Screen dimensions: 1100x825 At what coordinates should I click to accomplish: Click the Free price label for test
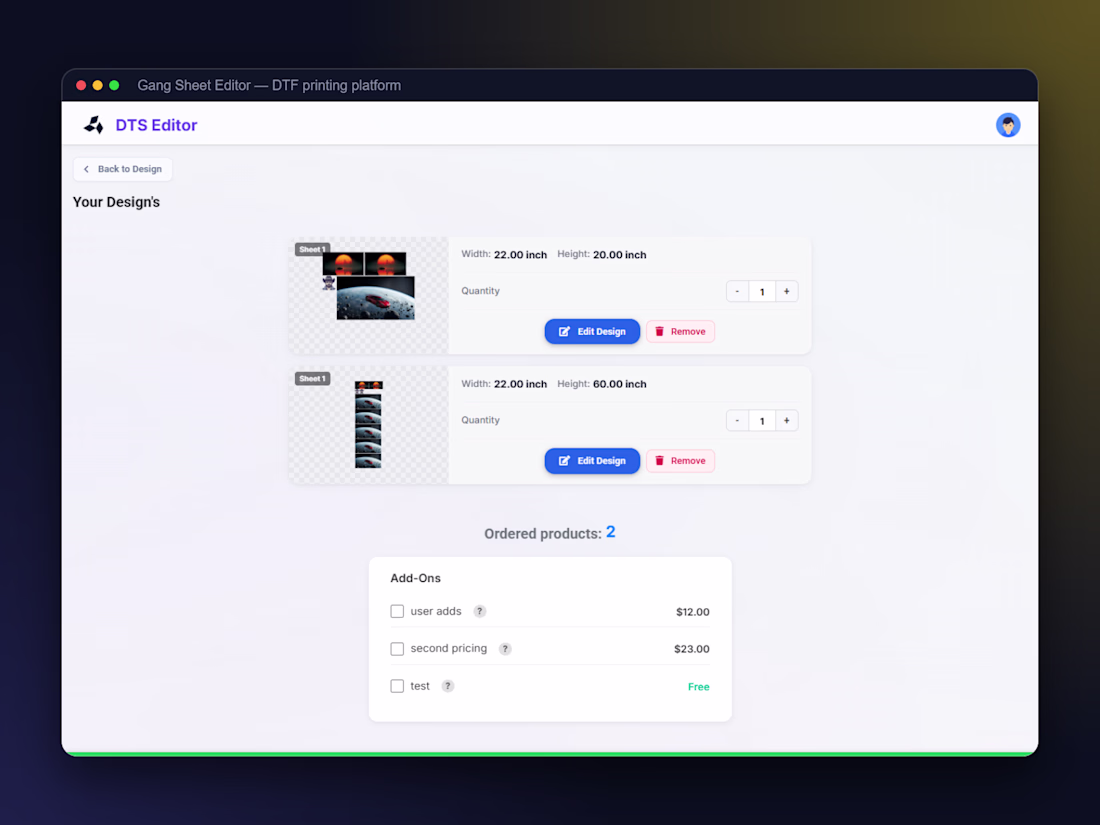[699, 687]
